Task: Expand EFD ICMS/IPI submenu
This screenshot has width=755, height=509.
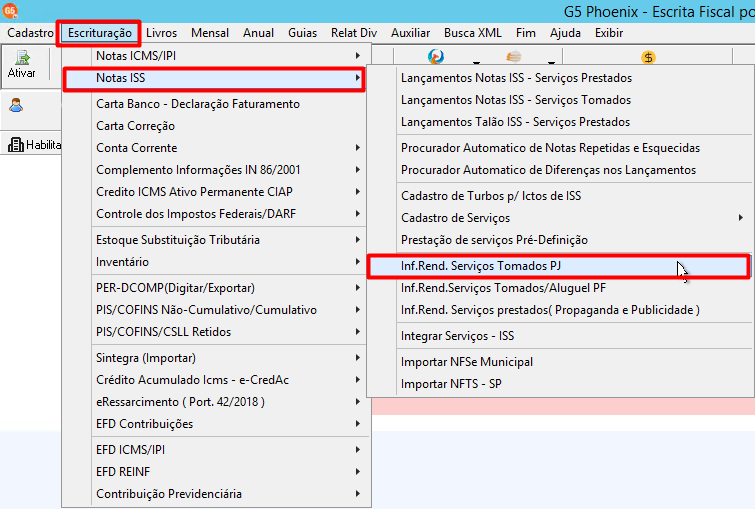Action: pyautogui.click(x=216, y=450)
